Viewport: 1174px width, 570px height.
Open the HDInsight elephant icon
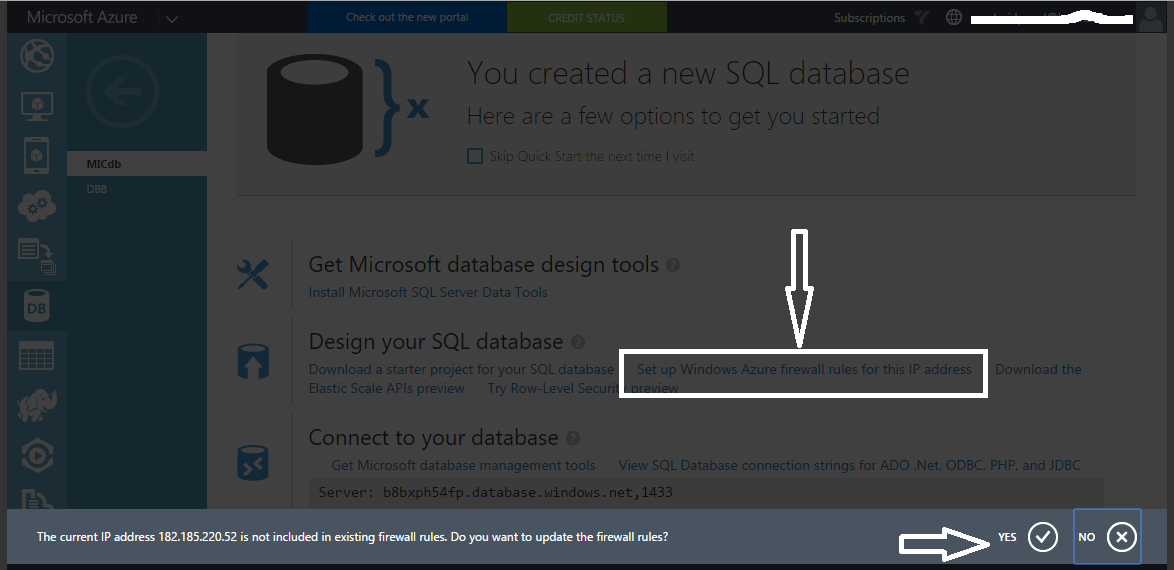tap(36, 405)
